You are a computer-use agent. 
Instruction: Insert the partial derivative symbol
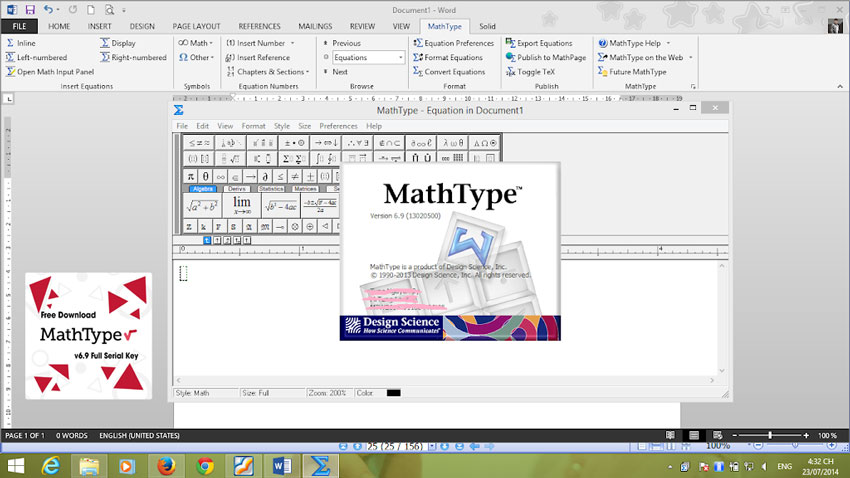(x=265, y=177)
